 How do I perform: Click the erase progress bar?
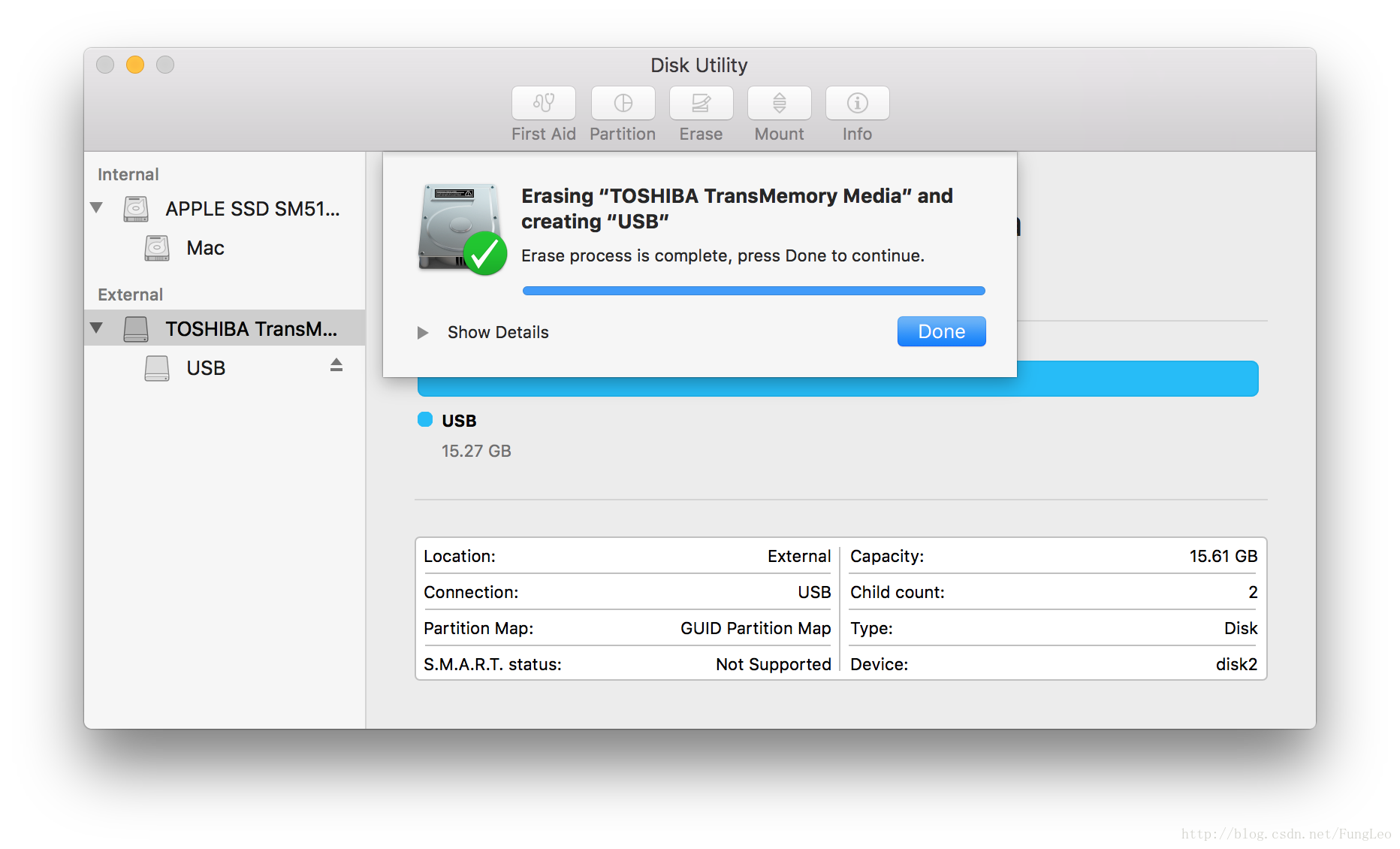coord(753,291)
